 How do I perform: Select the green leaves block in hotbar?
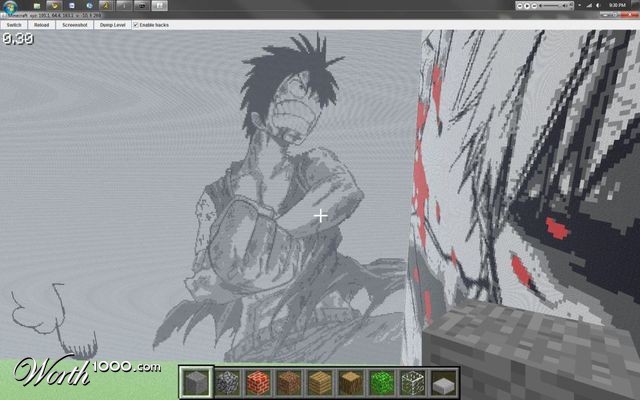pyautogui.click(x=381, y=382)
